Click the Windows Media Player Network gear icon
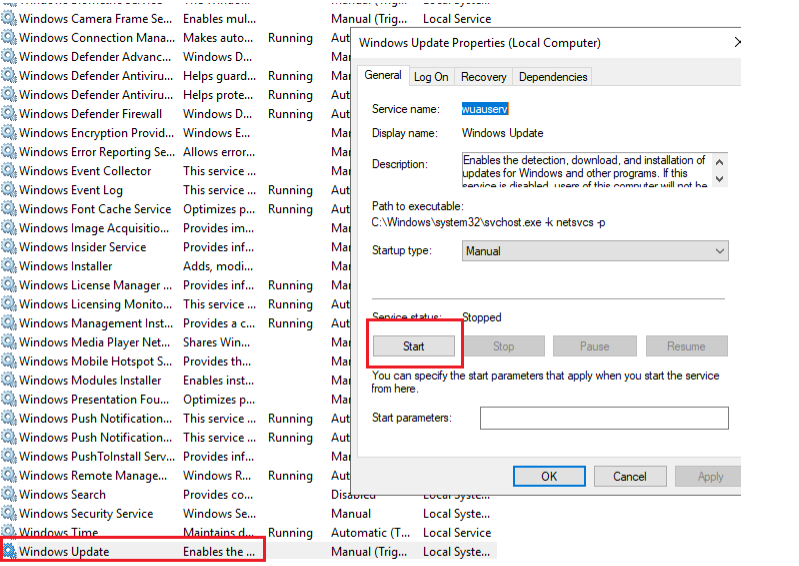 (9, 342)
